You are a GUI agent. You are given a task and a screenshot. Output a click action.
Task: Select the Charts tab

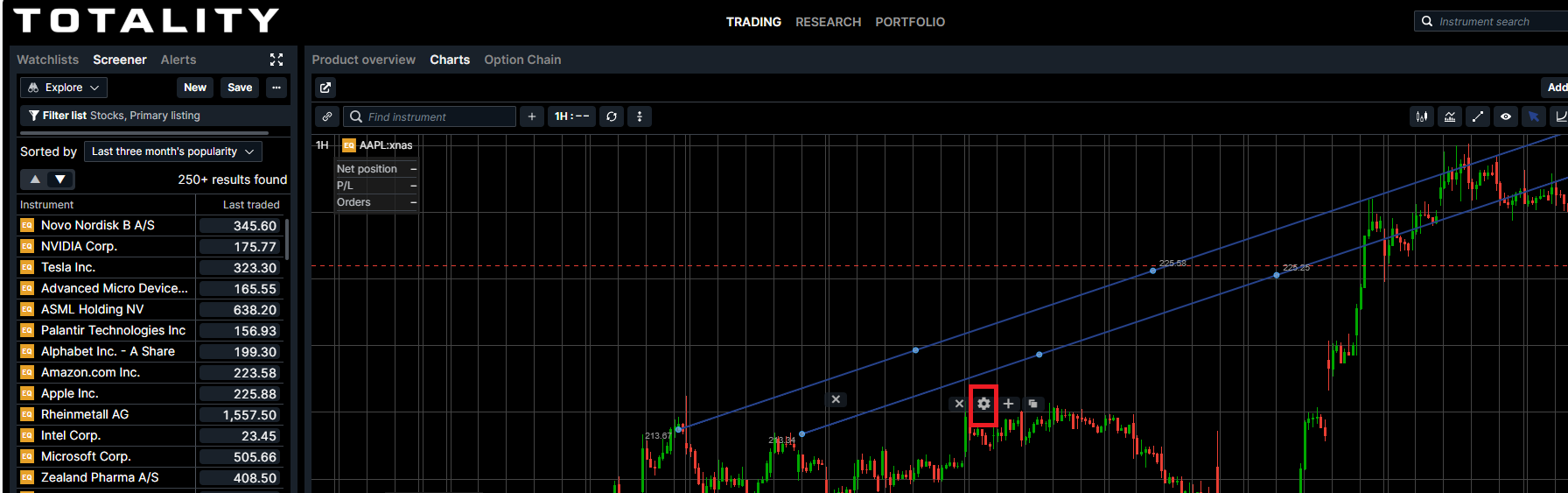pos(450,60)
